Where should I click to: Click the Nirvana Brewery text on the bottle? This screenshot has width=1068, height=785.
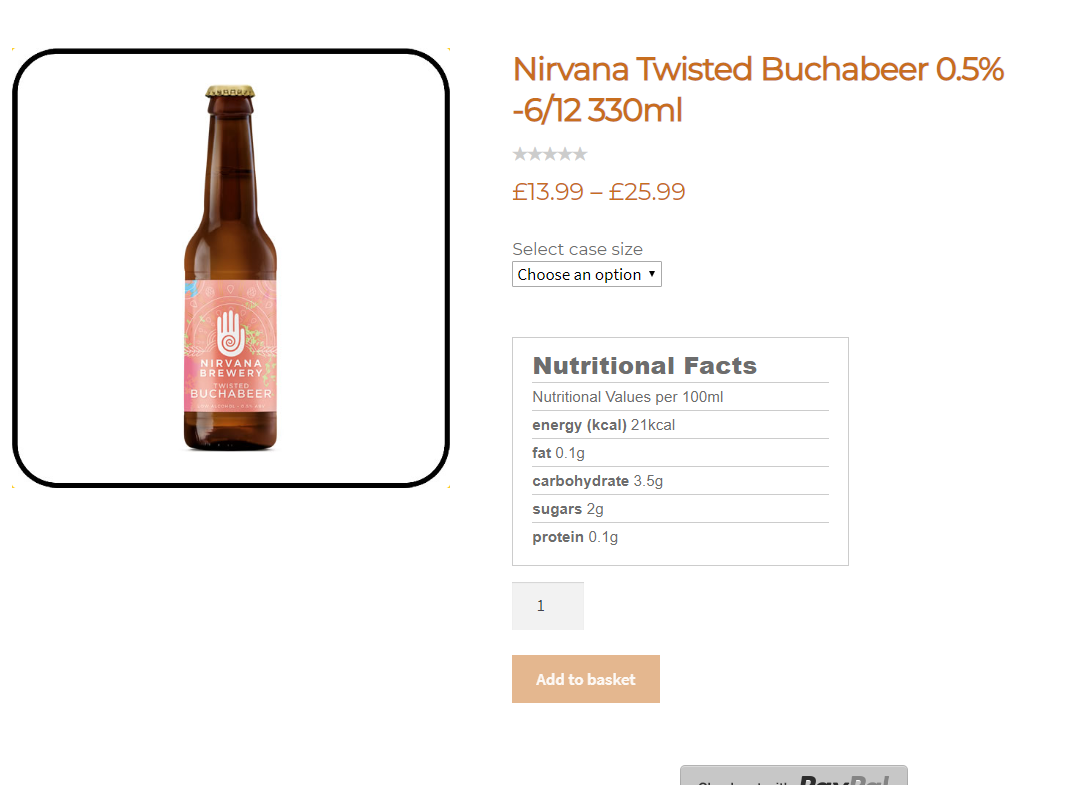point(230,368)
